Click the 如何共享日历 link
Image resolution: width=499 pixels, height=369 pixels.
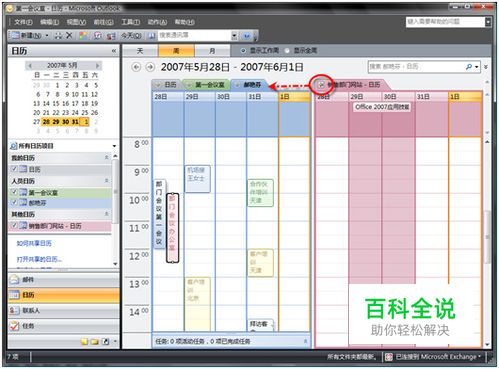(34, 243)
